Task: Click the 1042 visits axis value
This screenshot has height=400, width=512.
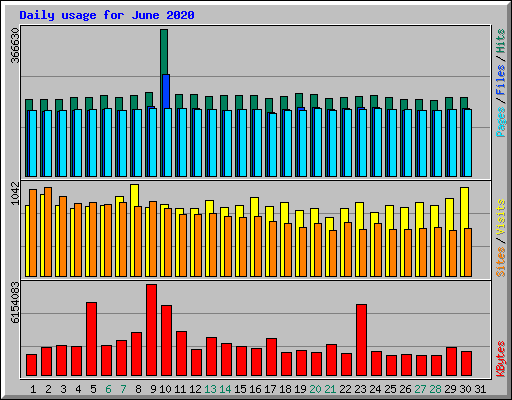Action: tap(15, 193)
